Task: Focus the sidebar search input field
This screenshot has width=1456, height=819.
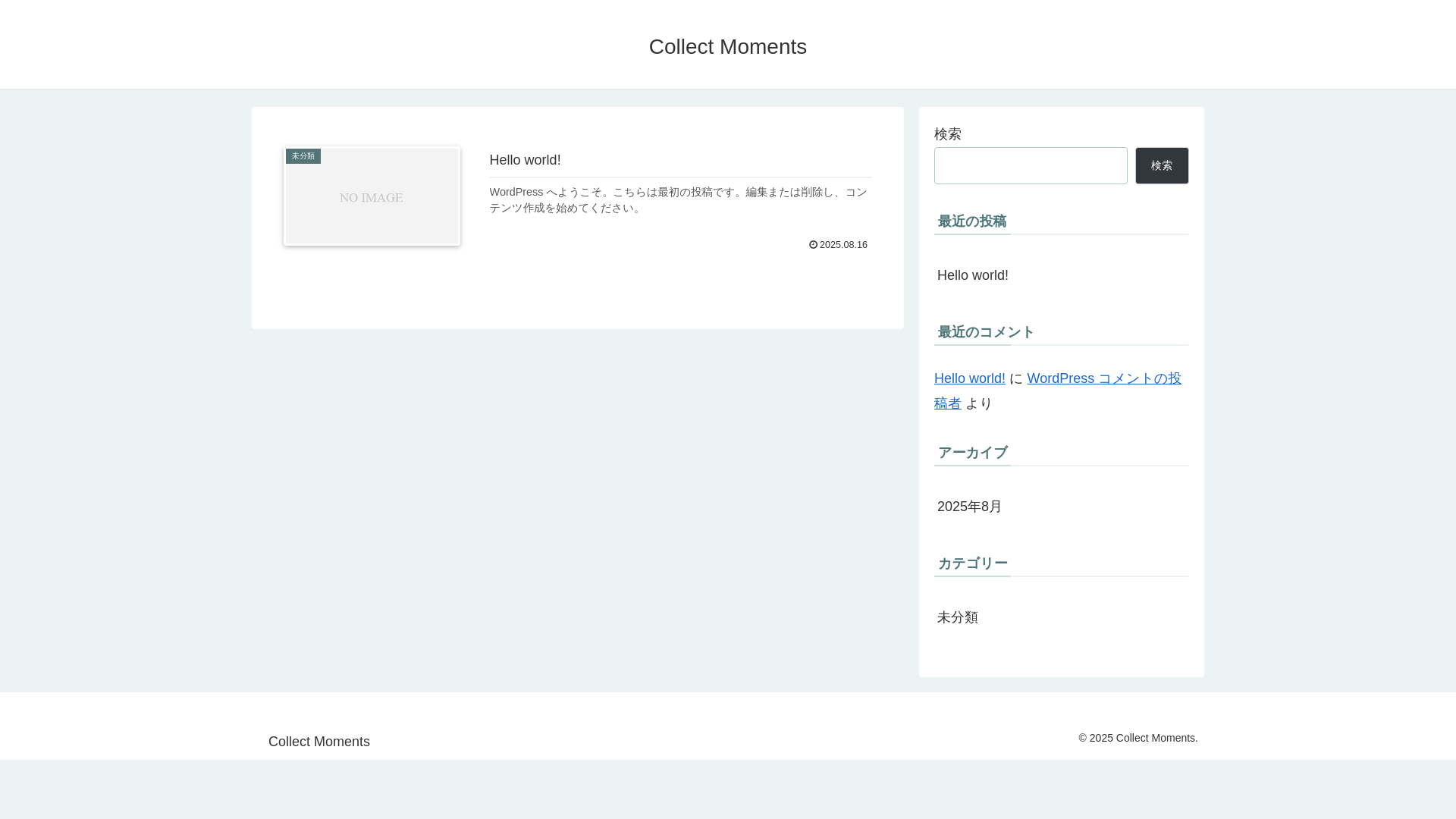Action: (1031, 165)
